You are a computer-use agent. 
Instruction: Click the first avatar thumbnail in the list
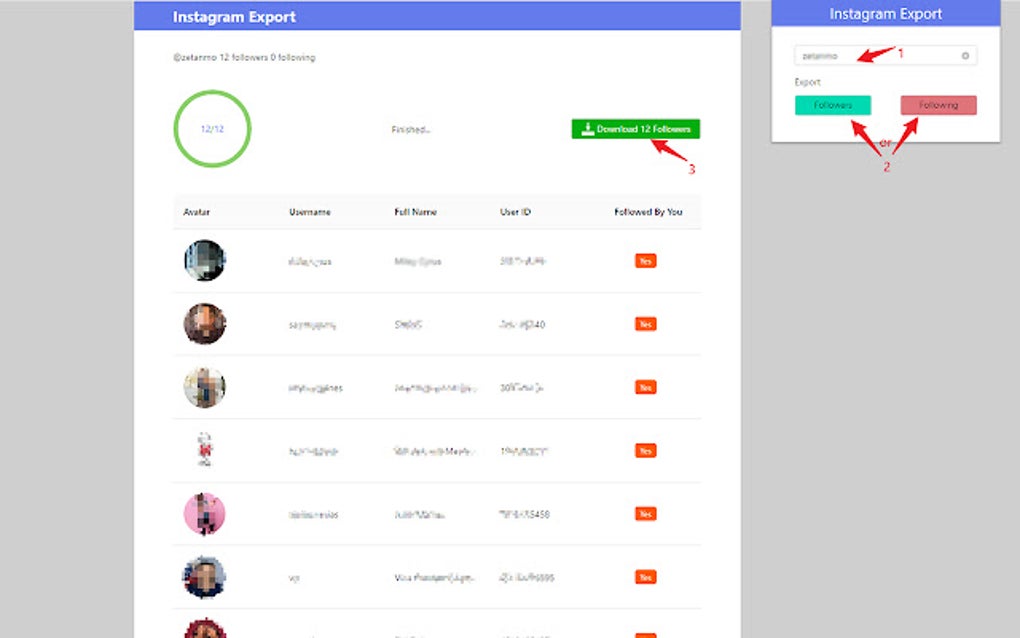click(x=204, y=260)
